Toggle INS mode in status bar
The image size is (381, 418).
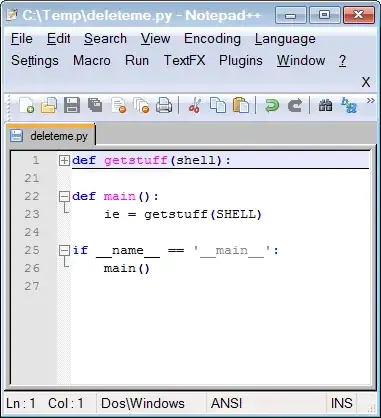341,403
